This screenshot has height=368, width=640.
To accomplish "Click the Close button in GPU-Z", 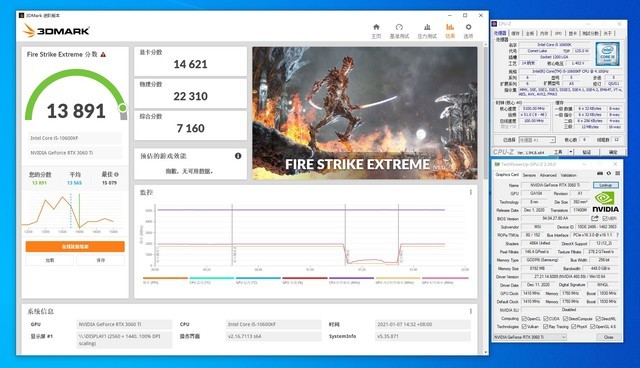I will point(608,337).
